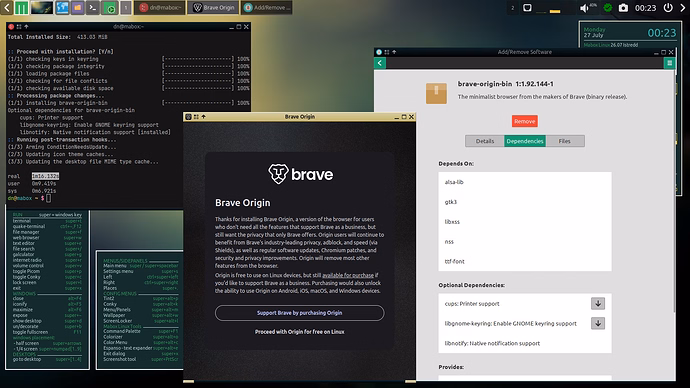Proceed with Origin for free on Linux
Viewport: 690px width, 388px height.
pos(299,332)
